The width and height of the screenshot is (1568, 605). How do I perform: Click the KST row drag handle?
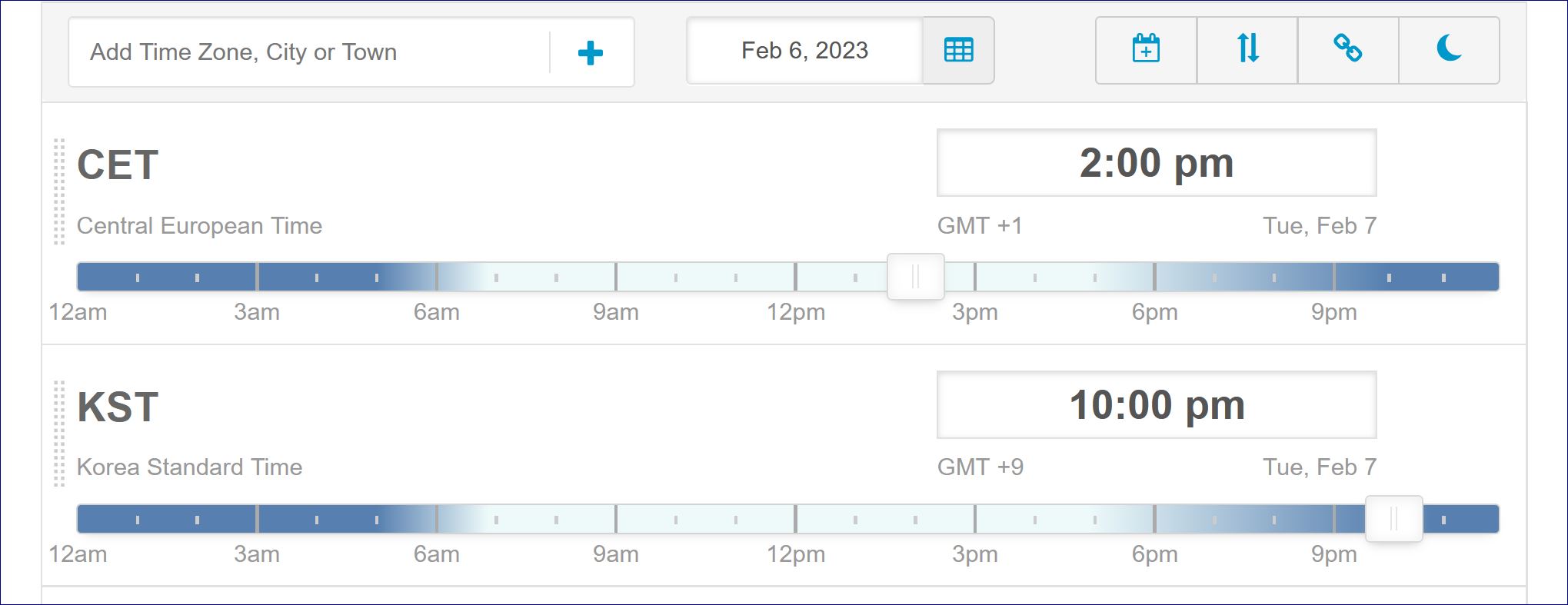(59, 434)
